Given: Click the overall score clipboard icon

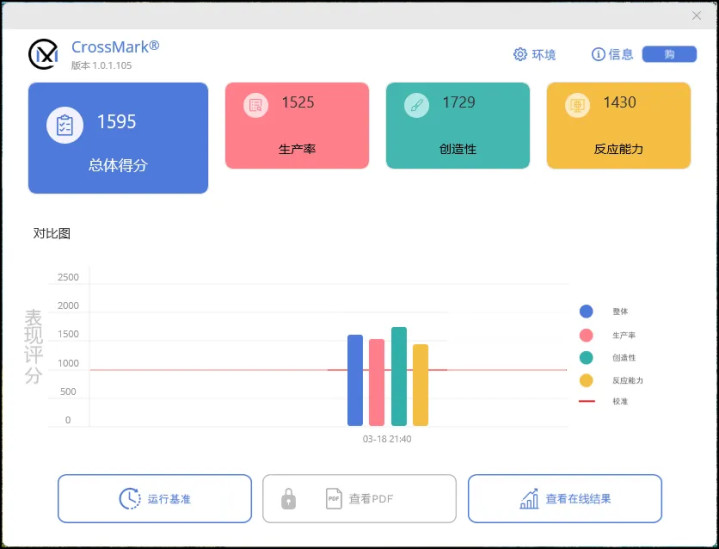Looking at the screenshot, I should (65, 125).
